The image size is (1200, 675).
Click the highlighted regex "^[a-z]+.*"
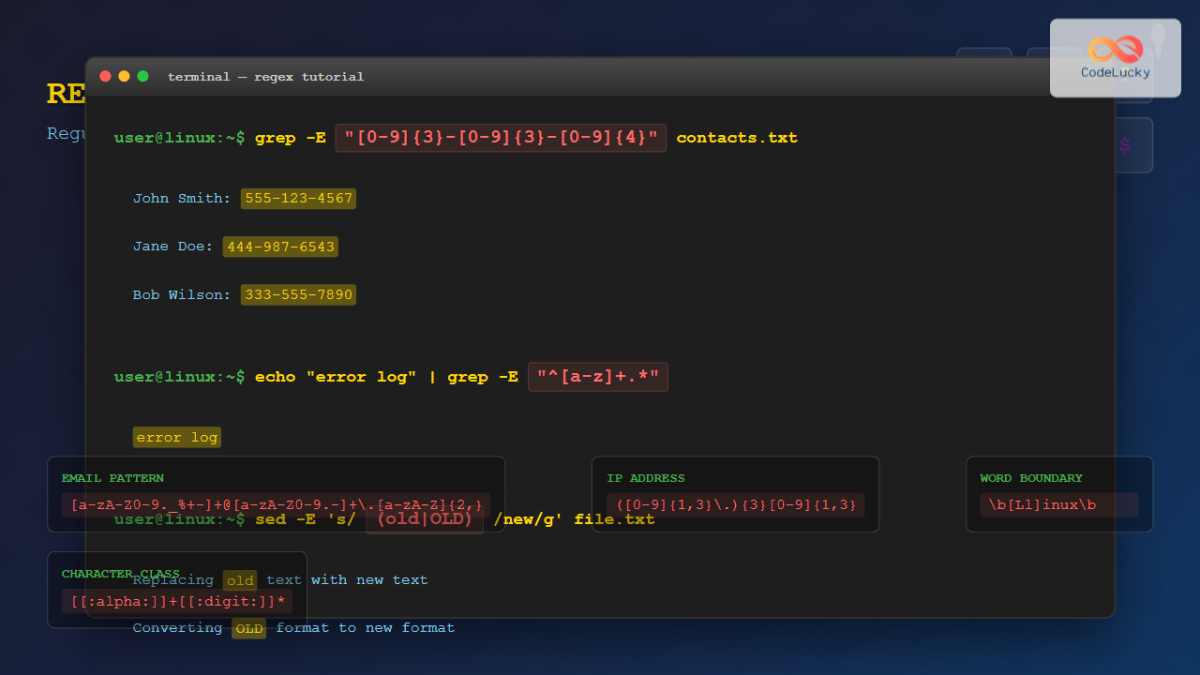point(597,377)
